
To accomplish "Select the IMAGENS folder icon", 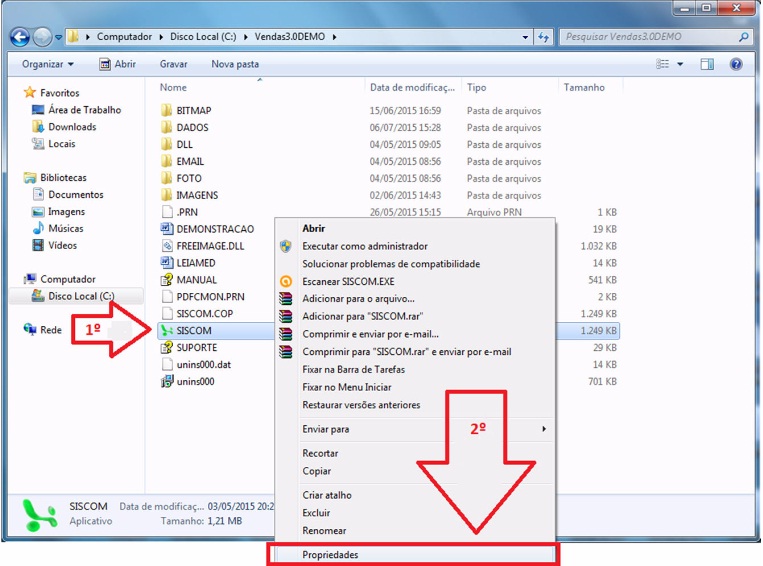I will (166, 195).
